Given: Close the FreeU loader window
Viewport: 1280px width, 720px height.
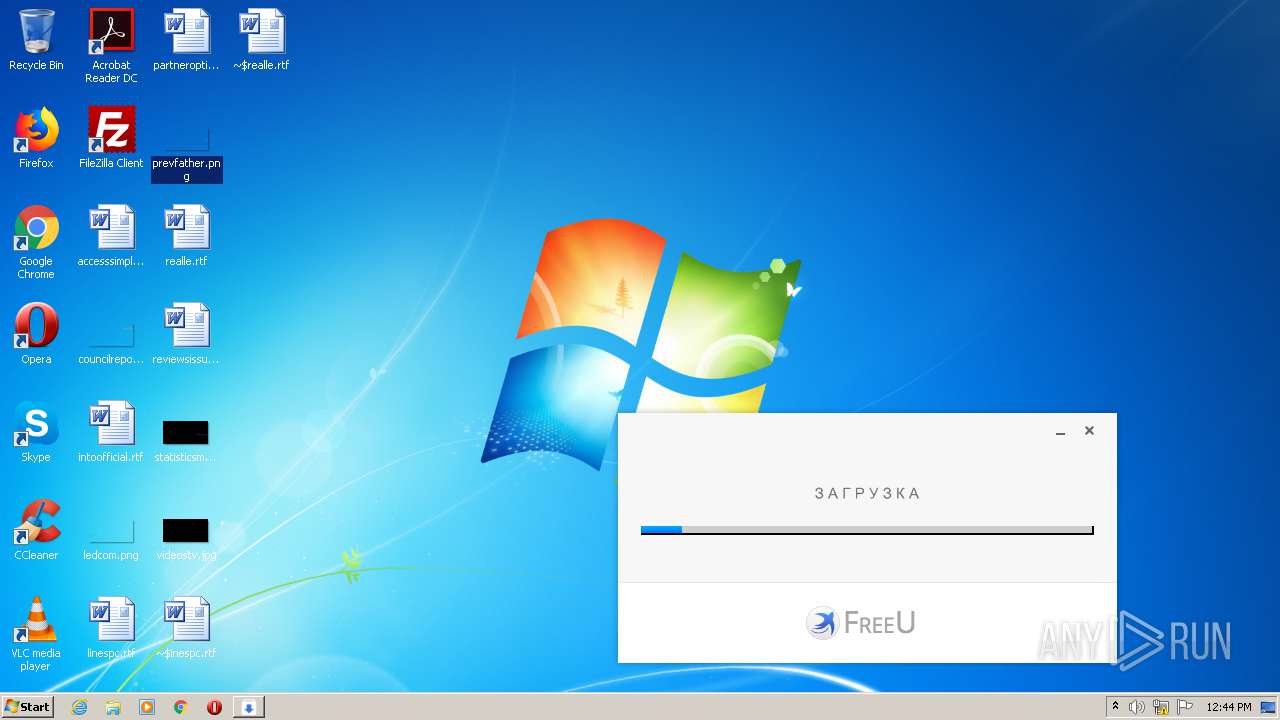Looking at the screenshot, I should pyautogui.click(x=1089, y=431).
